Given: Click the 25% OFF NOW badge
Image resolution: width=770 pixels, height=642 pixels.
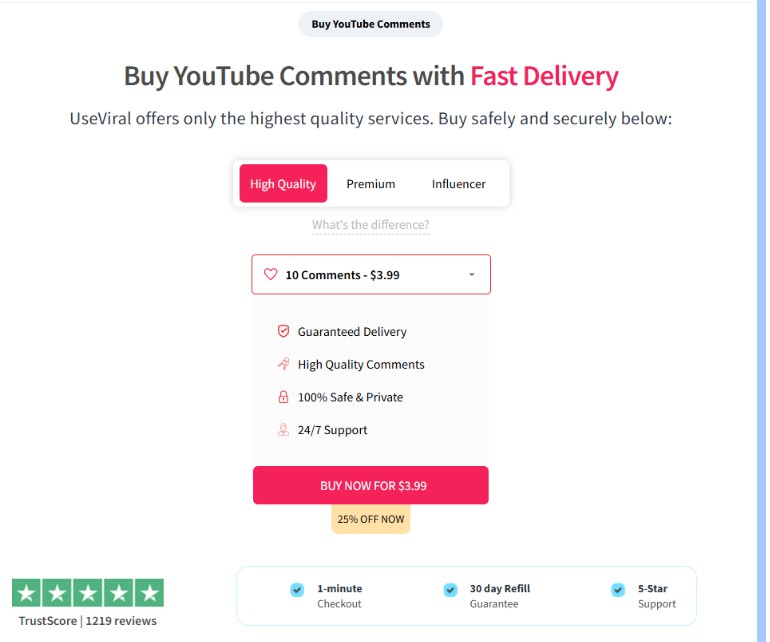Looking at the screenshot, I should (371, 519).
